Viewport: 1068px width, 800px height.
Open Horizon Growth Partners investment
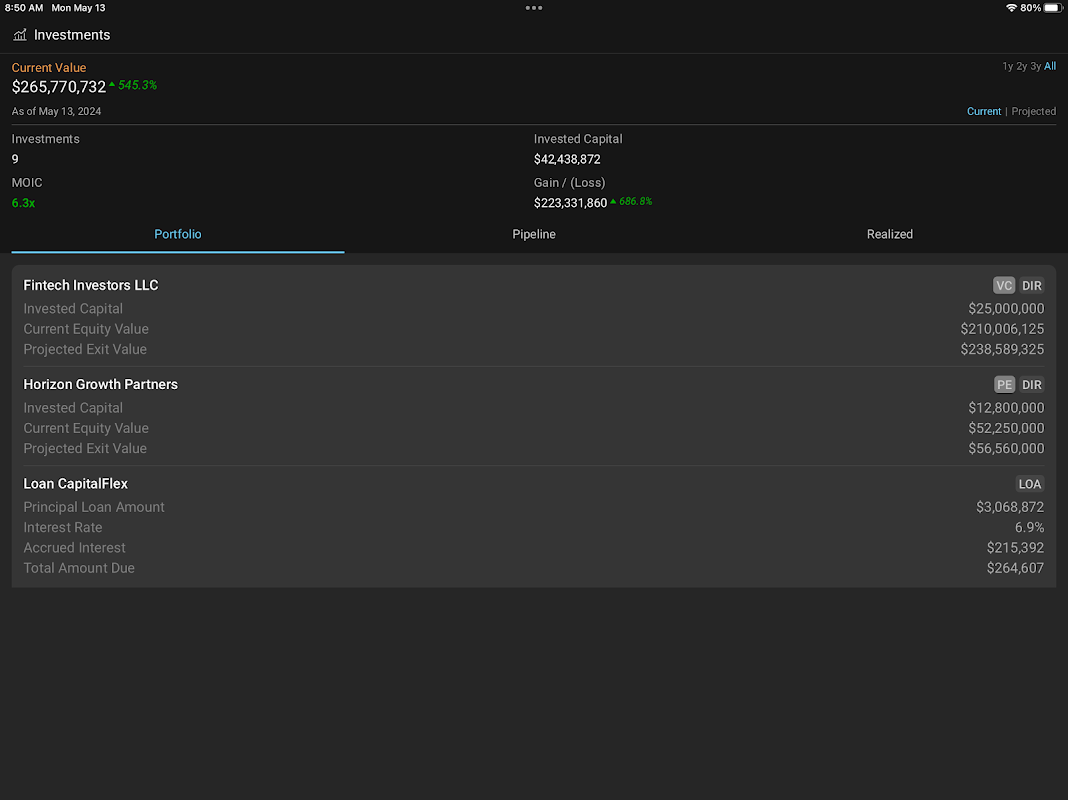click(534, 416)
